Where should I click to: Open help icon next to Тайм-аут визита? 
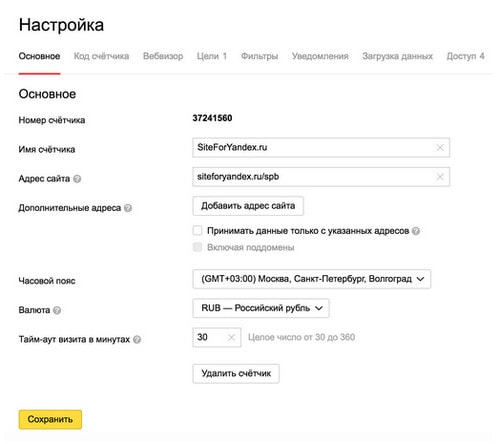137,340
